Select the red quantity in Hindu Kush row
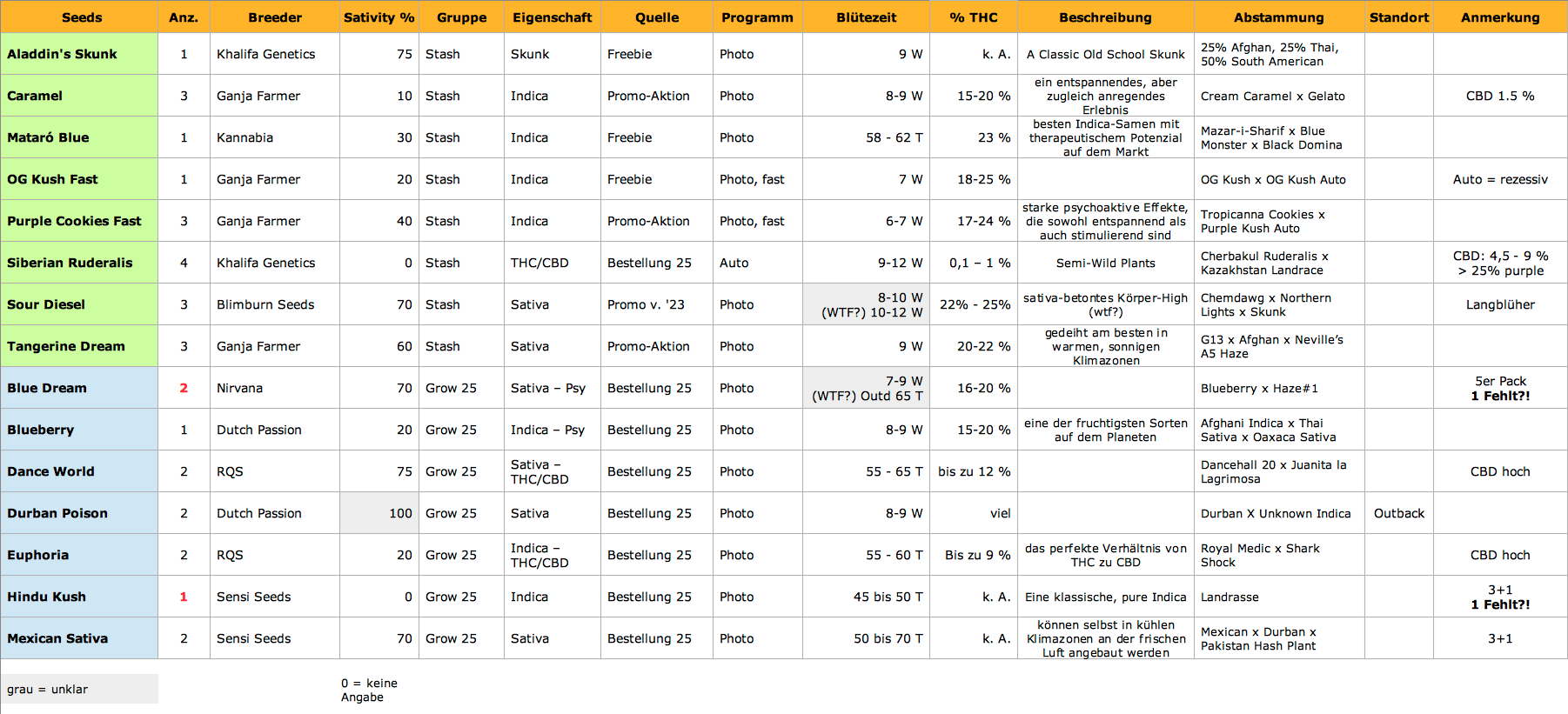This screenshot has width=1568, height=714. (x=184, y=597)
